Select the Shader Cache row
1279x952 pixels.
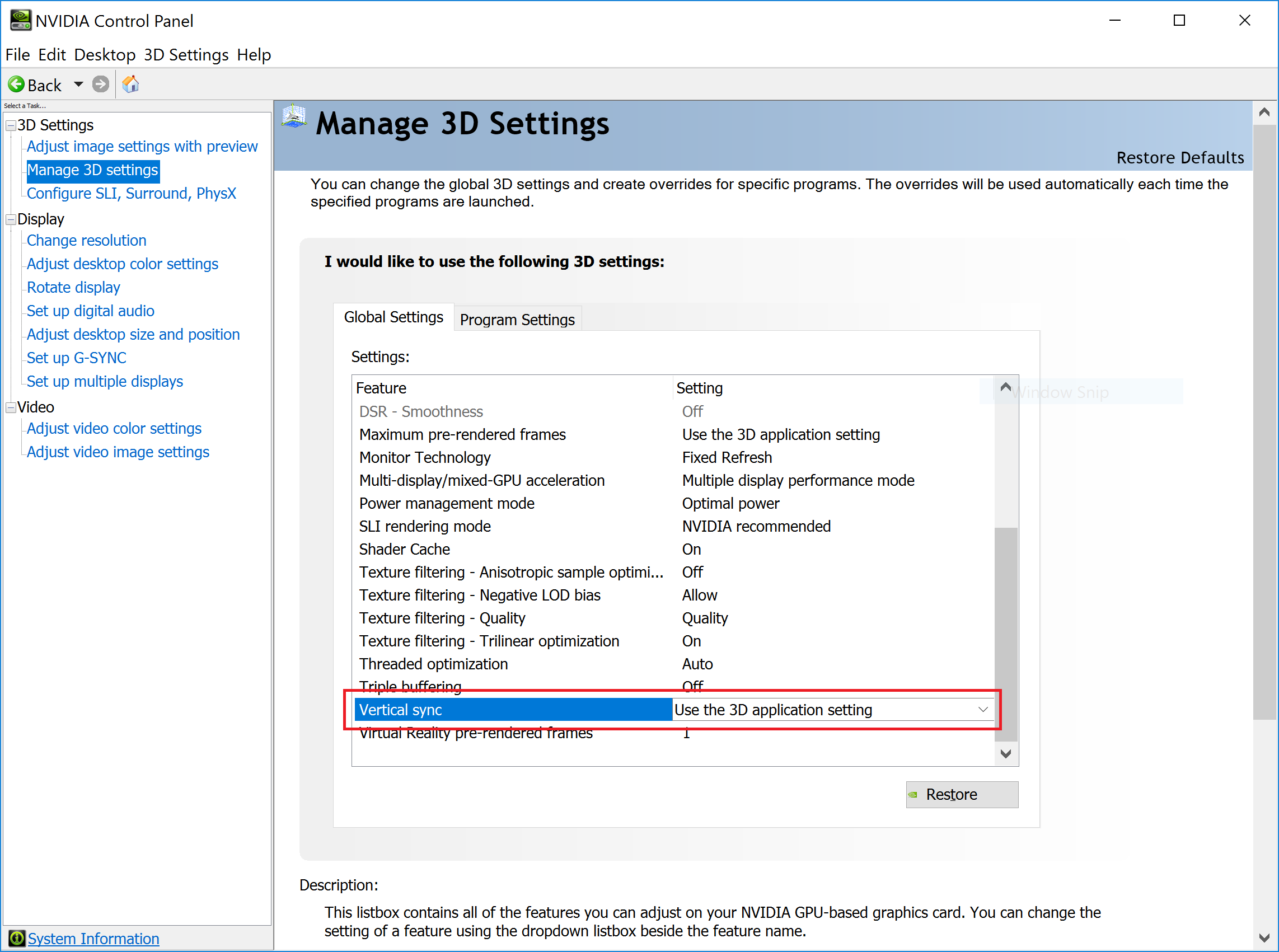click(x=673, y=550)
